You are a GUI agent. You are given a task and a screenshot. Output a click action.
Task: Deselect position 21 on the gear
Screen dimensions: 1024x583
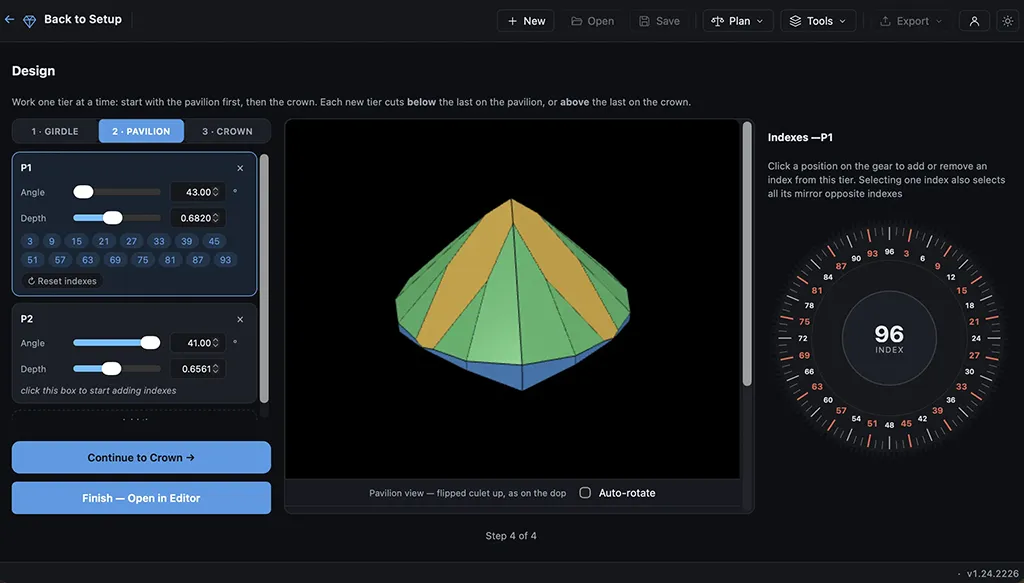coord(974,321)
